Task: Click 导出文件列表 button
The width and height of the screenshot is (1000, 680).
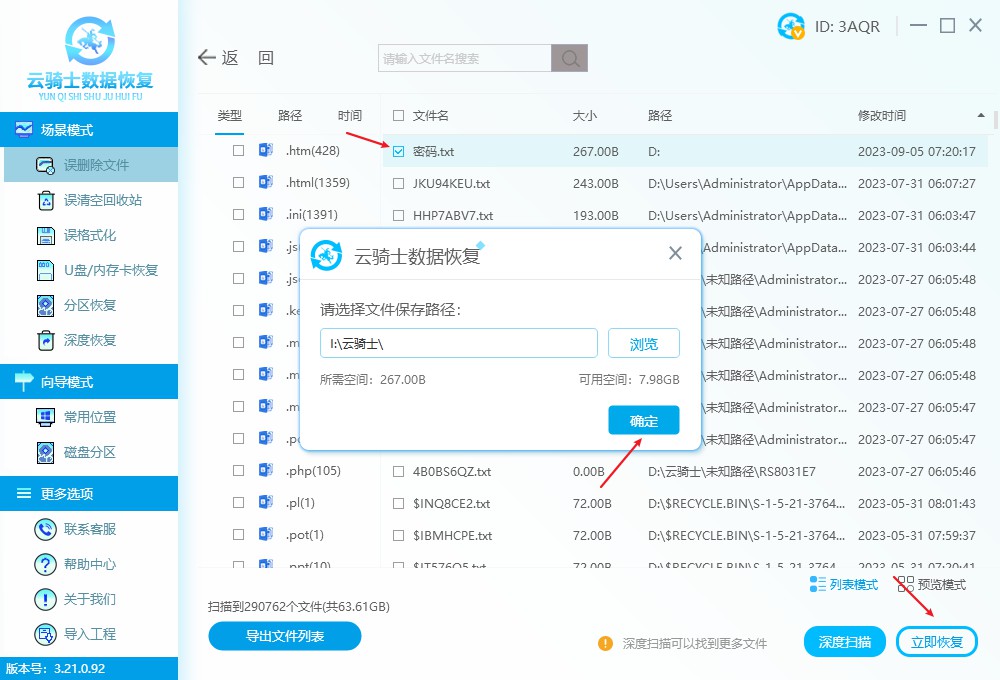Action: coord(285,636)
